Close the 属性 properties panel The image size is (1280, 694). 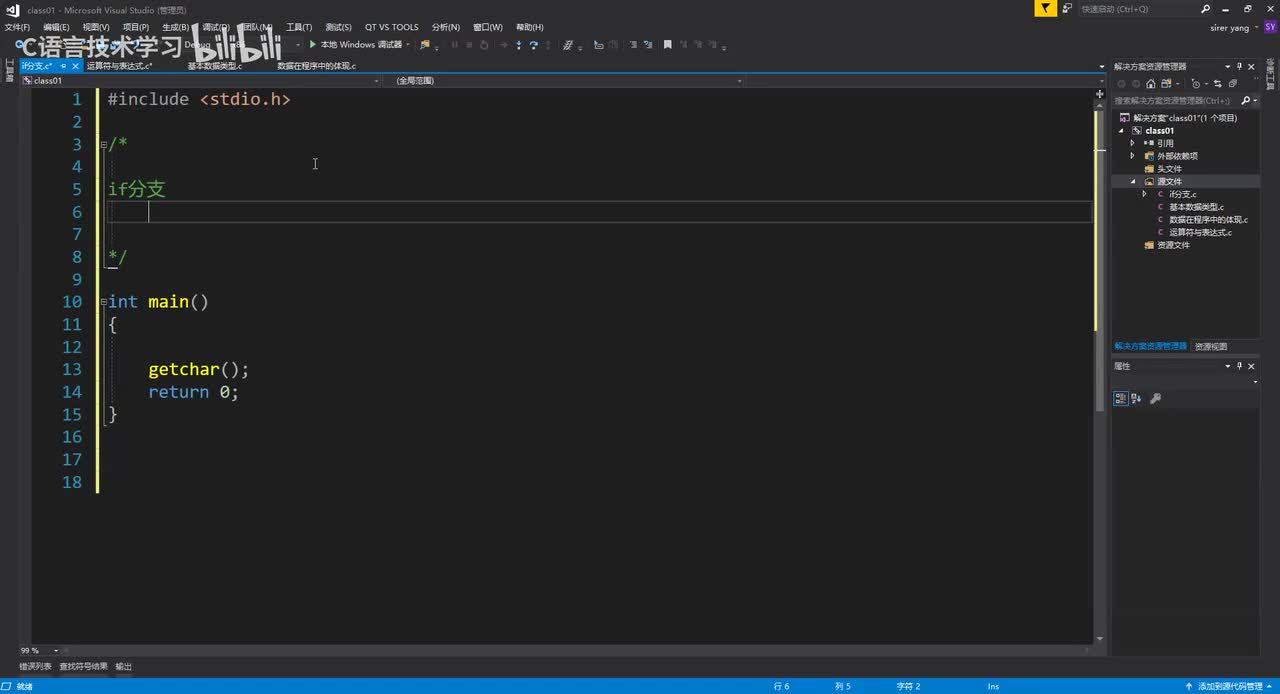[x=1251, y=366]
